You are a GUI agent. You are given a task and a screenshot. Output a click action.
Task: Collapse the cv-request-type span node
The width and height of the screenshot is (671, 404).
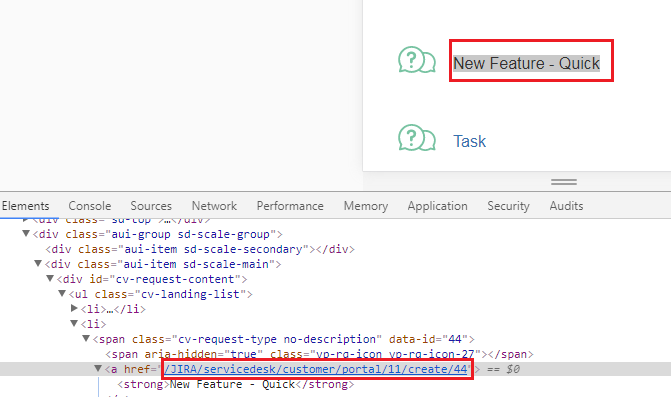(x=86, y=339)
